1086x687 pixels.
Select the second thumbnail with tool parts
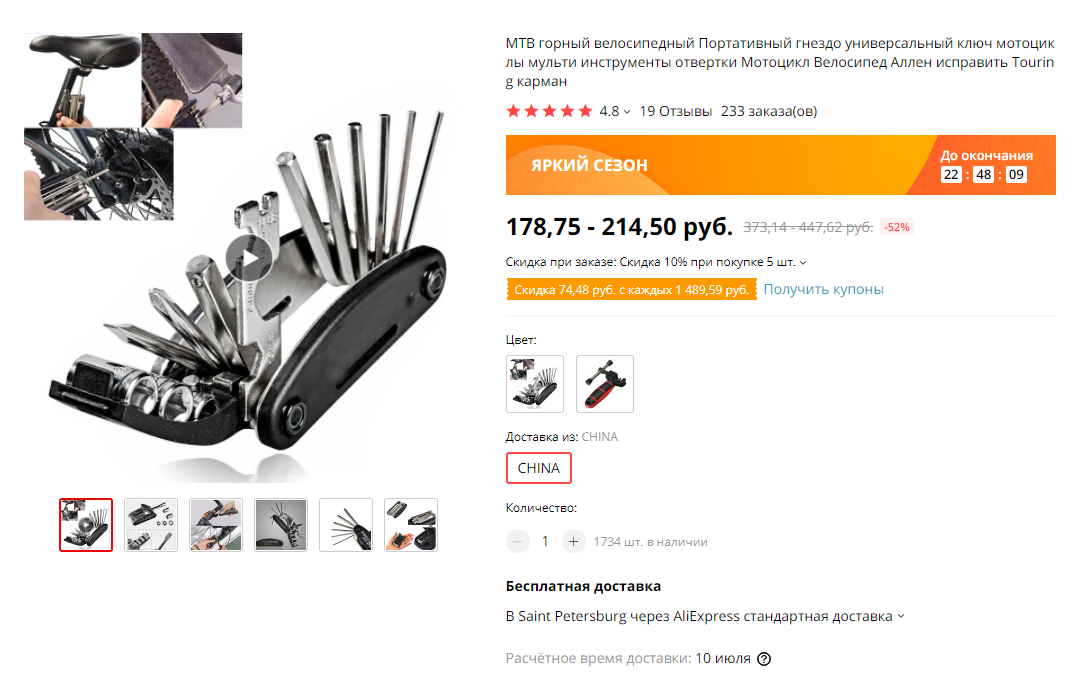151,525
